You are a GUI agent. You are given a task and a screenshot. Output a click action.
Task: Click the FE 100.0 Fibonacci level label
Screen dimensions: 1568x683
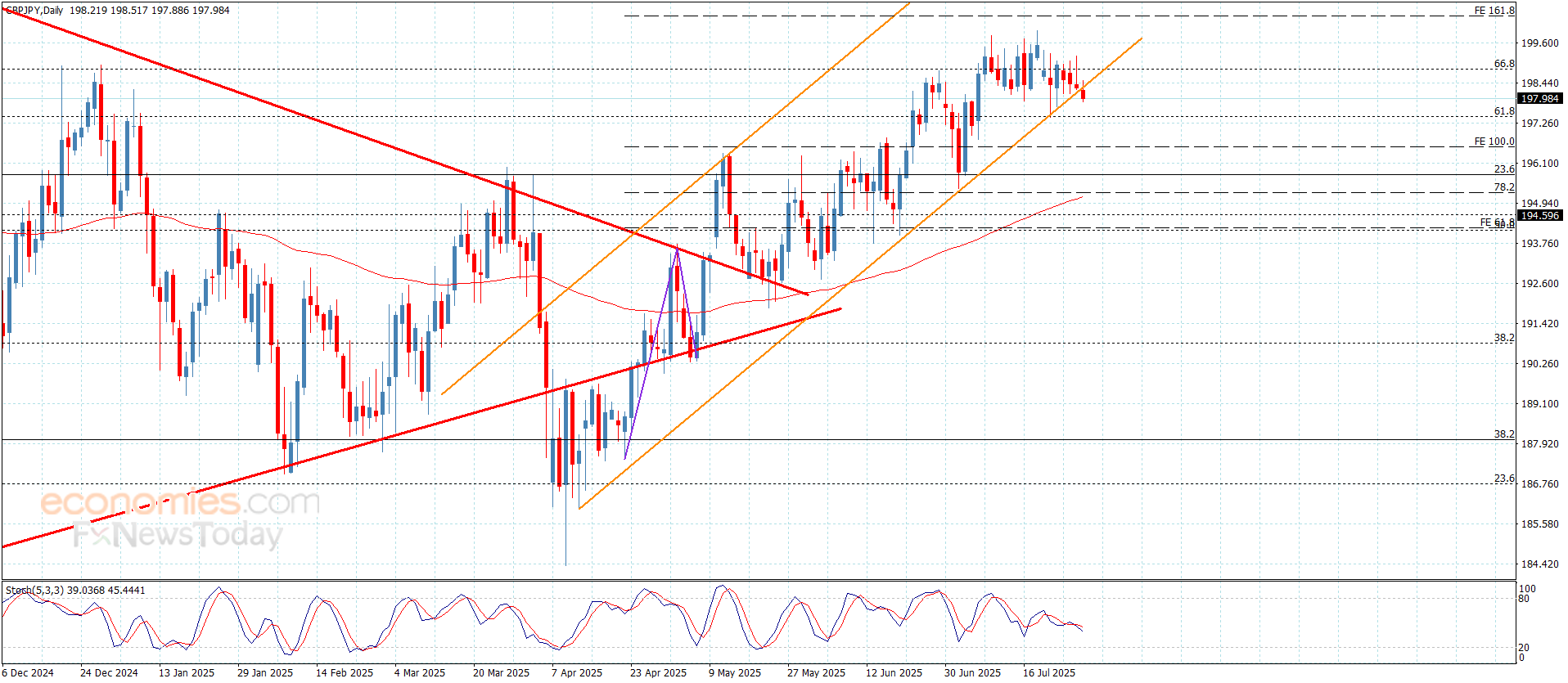coord(1494,142)
